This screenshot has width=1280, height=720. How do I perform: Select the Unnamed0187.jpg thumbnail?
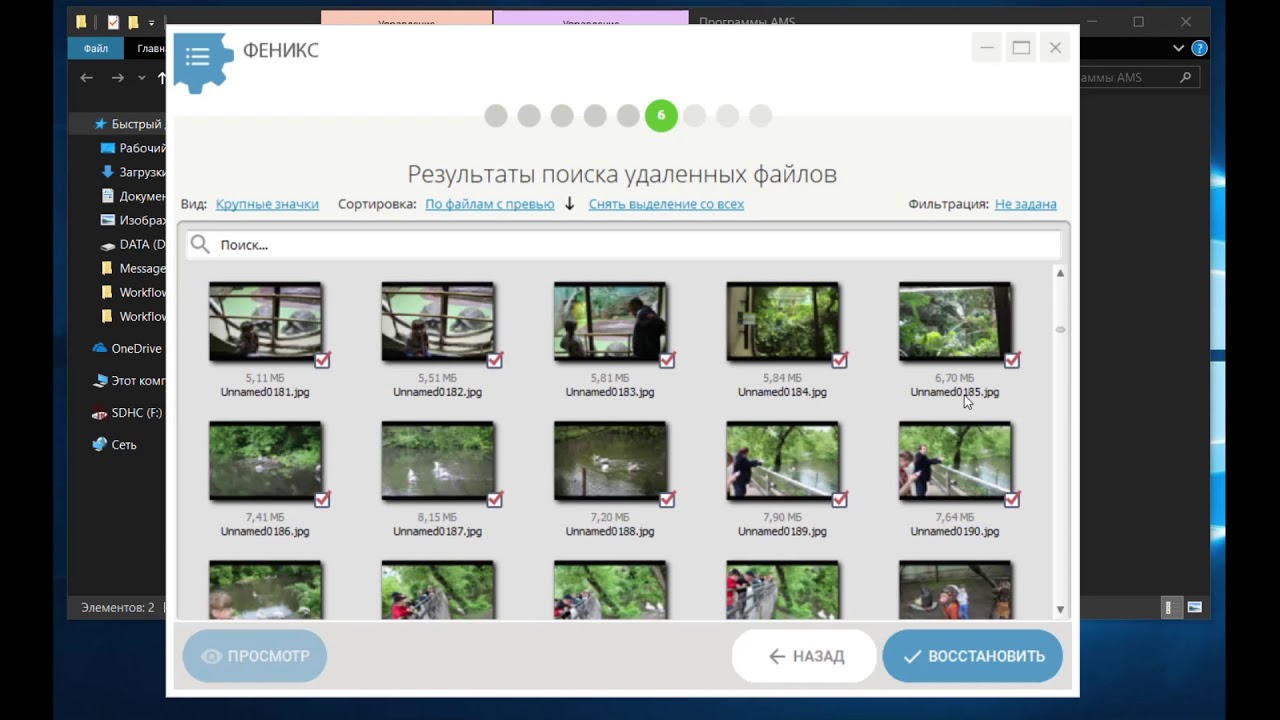pyautogui.click(x=438, y=461)
